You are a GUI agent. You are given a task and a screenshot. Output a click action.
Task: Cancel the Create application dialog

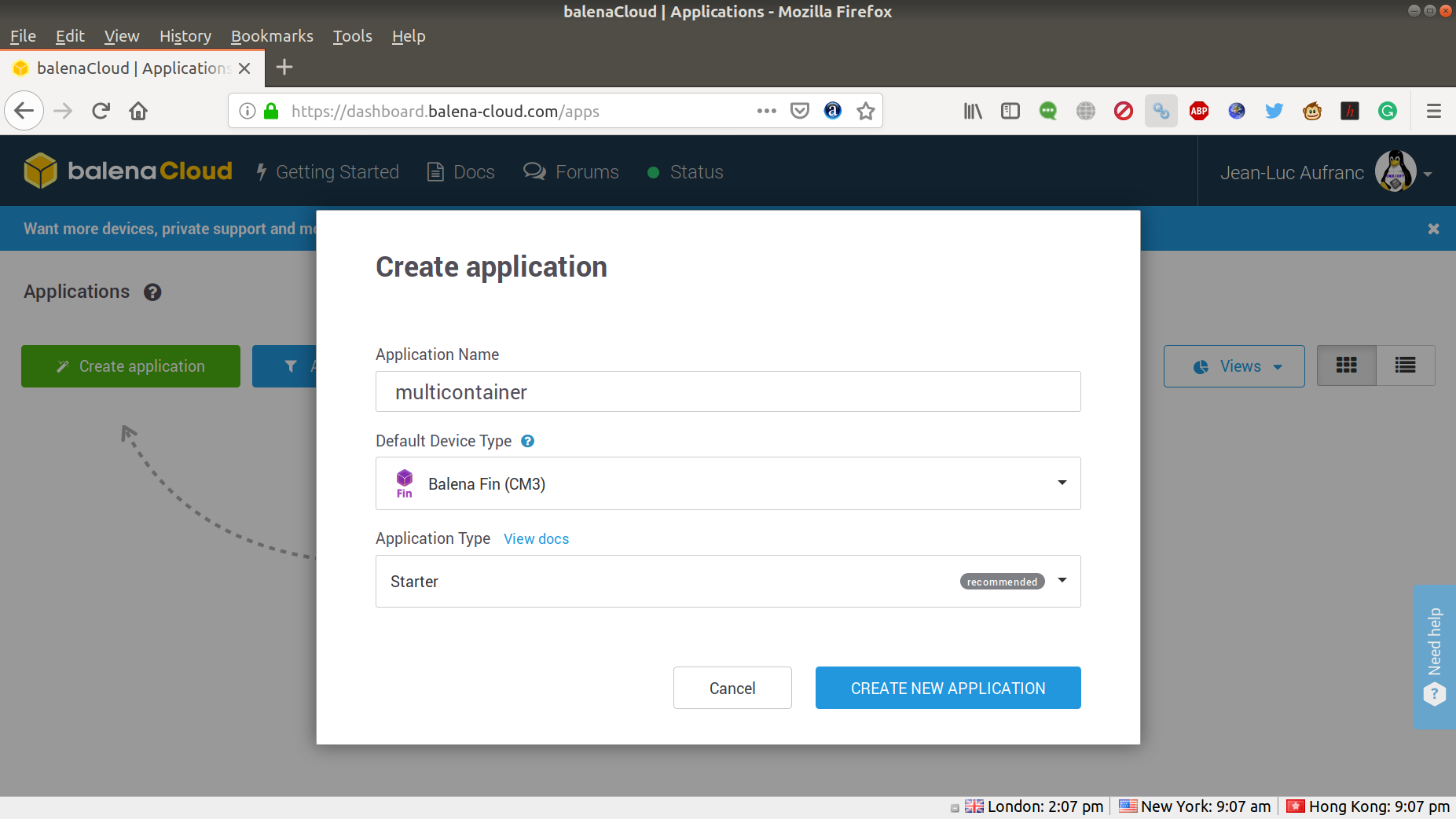pyautogui.click(x=732, y=688)
